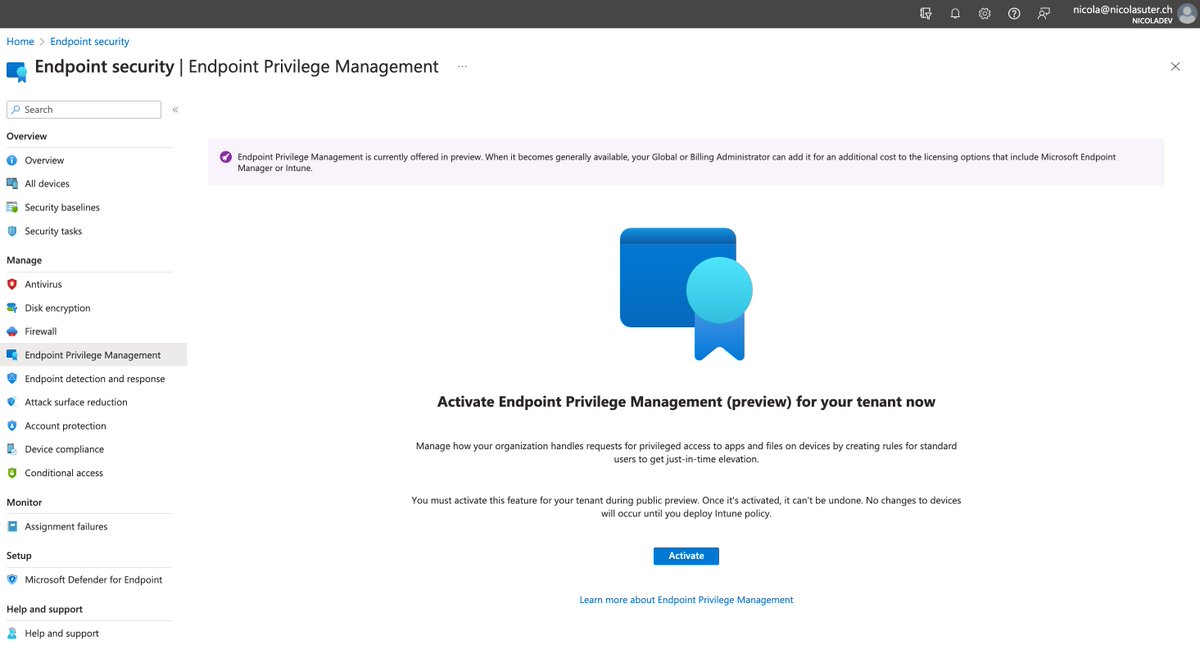The image size is (1200, 653).
Task: Click Endpoint security breadcrumb link
Action: click(x=90, y=42)
